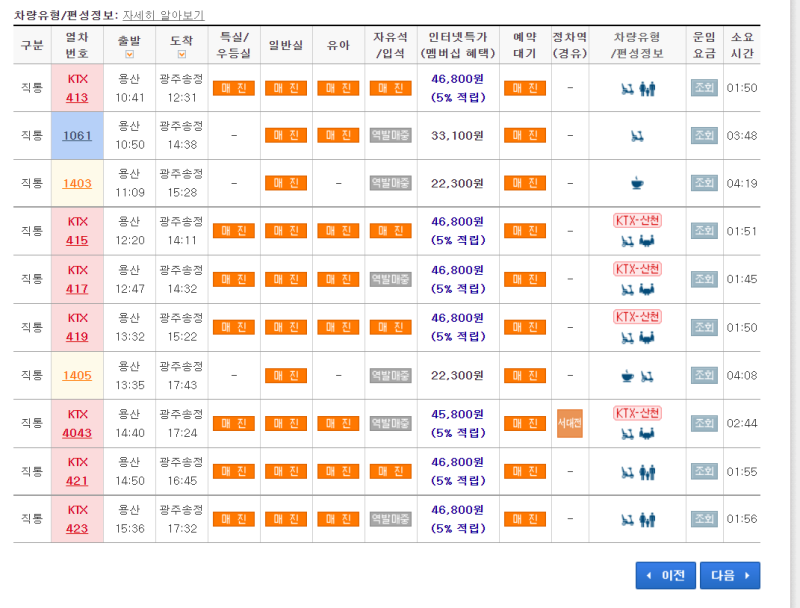Click 역발매중 standing-seat button for train 1061

(x=390, y=135)
